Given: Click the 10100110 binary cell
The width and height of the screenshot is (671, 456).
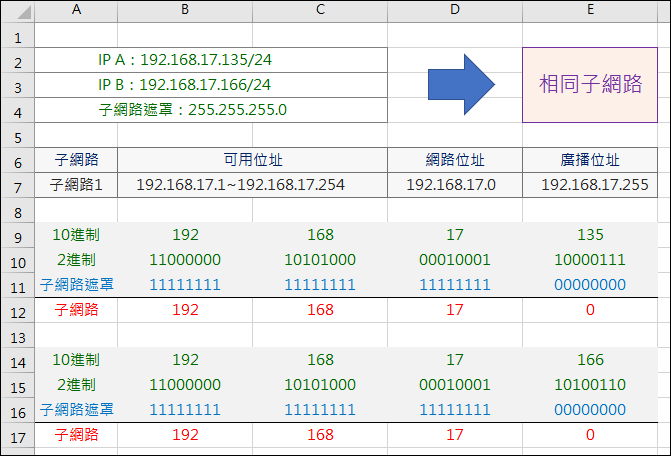Looking at the screenshot, I should (x=590, y=385).
